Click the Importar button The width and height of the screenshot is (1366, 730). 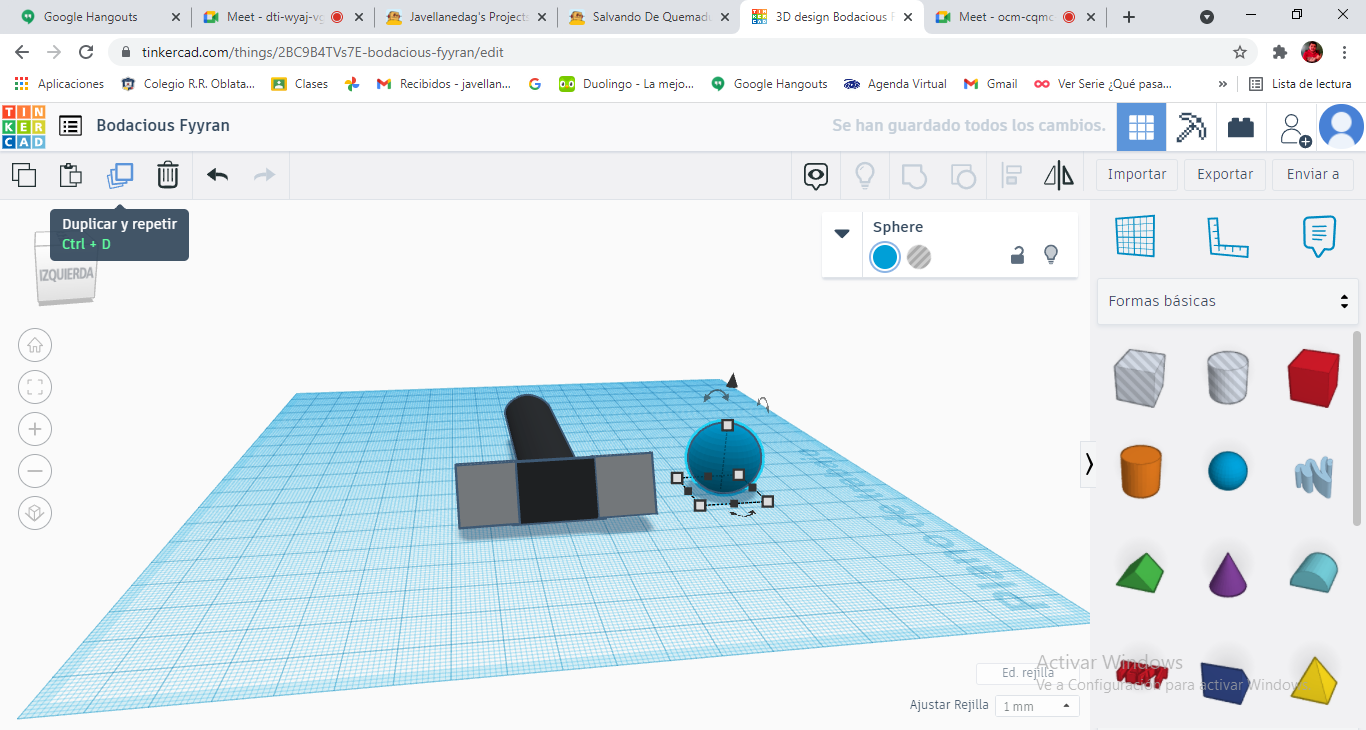pyautogui.click(x=1137, y=174)
